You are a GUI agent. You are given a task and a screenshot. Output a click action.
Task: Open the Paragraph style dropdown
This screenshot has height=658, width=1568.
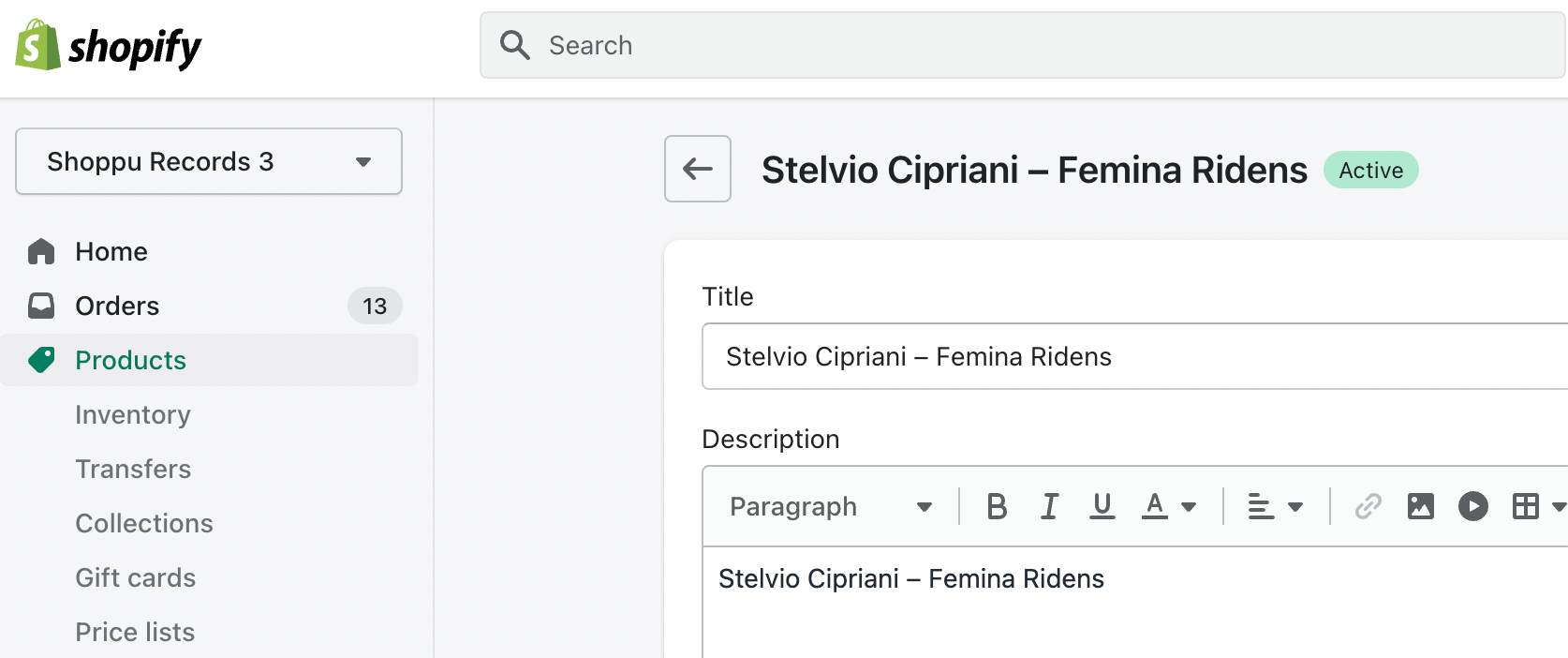tap(830, 506)
